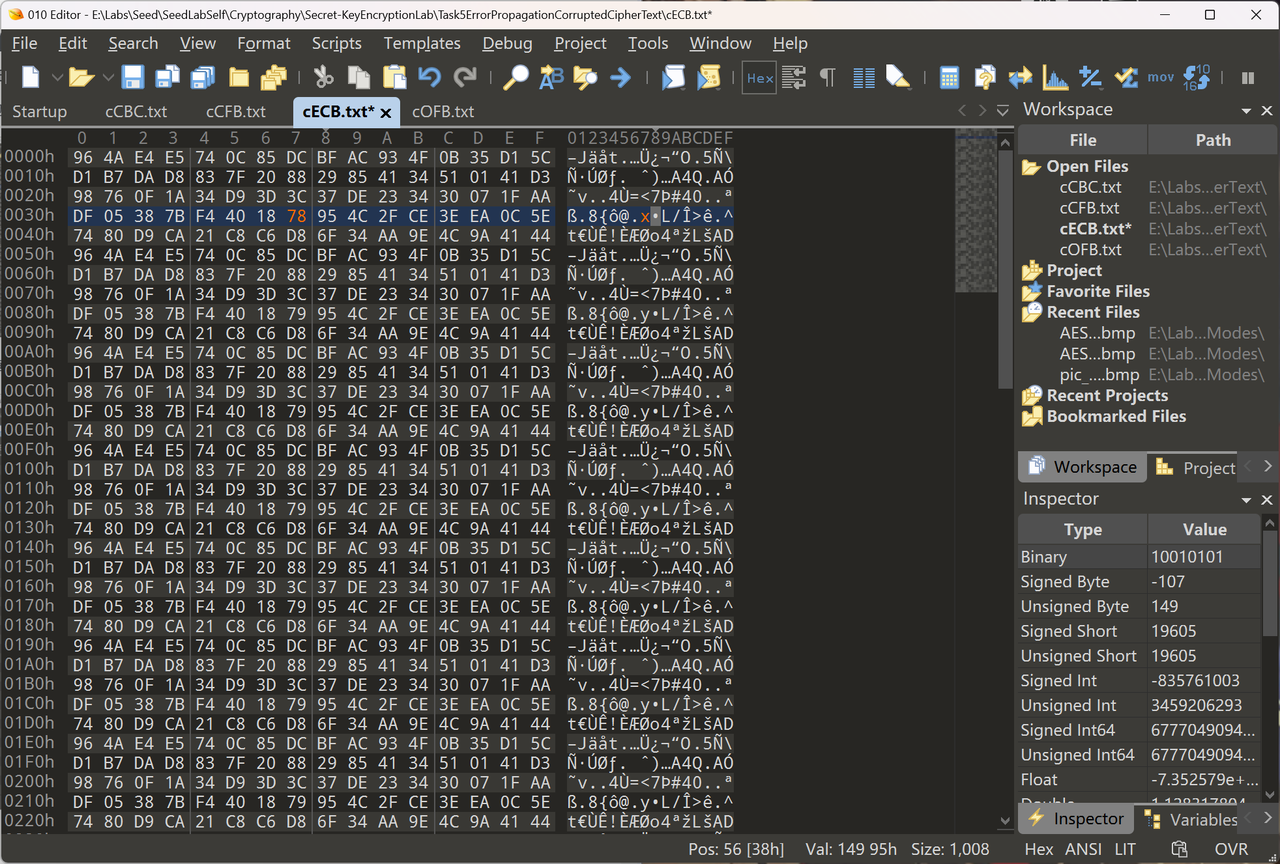Click the Bookmarked Files folder item
This screenshot has width=1280, height=864.
click(x=1103, y=416)
